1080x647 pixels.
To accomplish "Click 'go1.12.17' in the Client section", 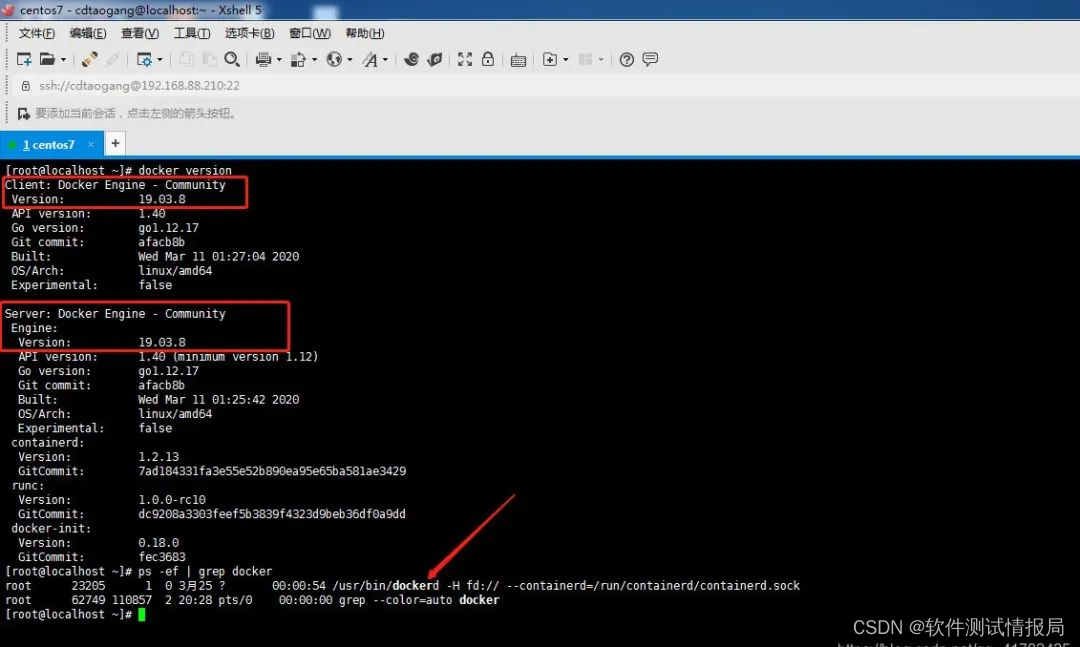I will click(x=168, y=227).
